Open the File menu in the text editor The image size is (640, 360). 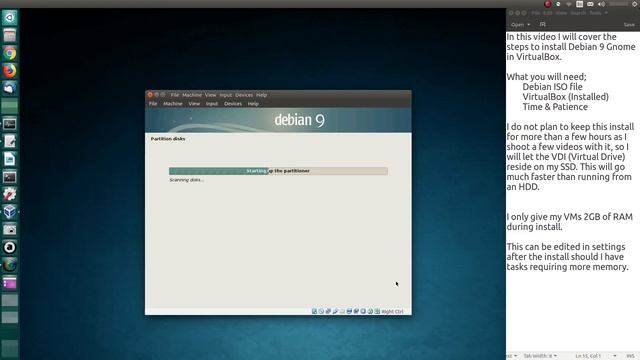click(x=536, y=13)
